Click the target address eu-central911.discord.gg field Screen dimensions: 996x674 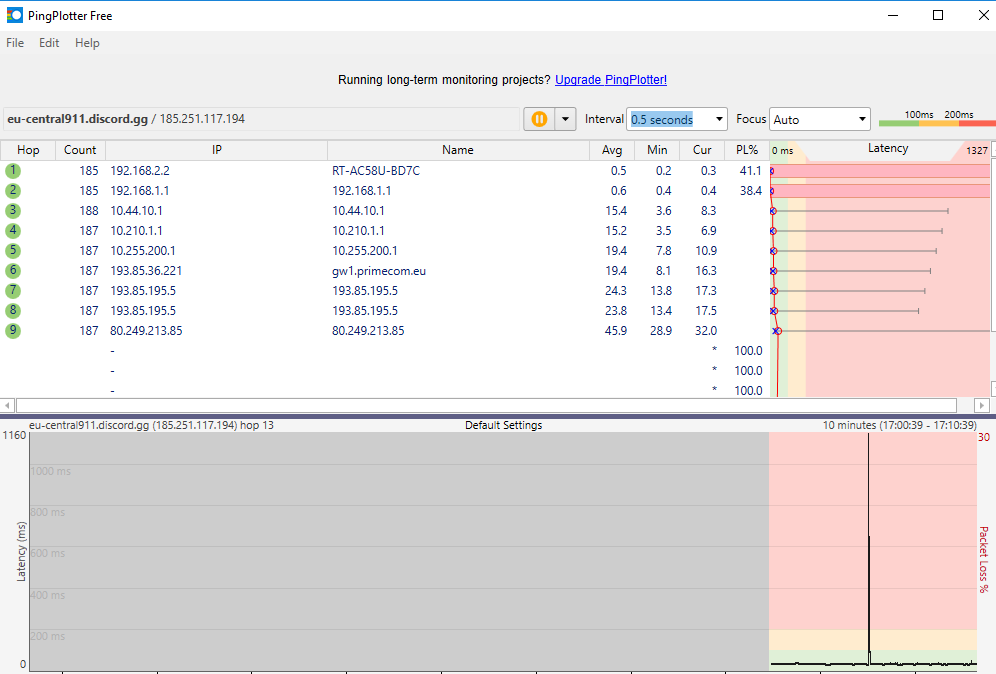(x=260, y=119)
